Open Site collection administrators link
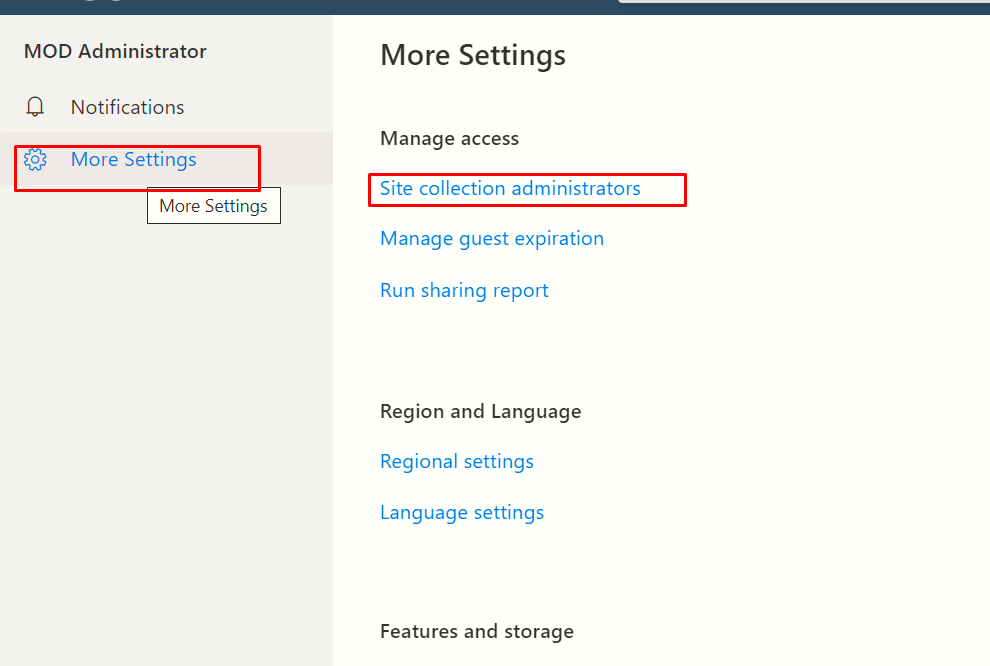Viewport: 990px width, 666px height. tap(510, 188)
